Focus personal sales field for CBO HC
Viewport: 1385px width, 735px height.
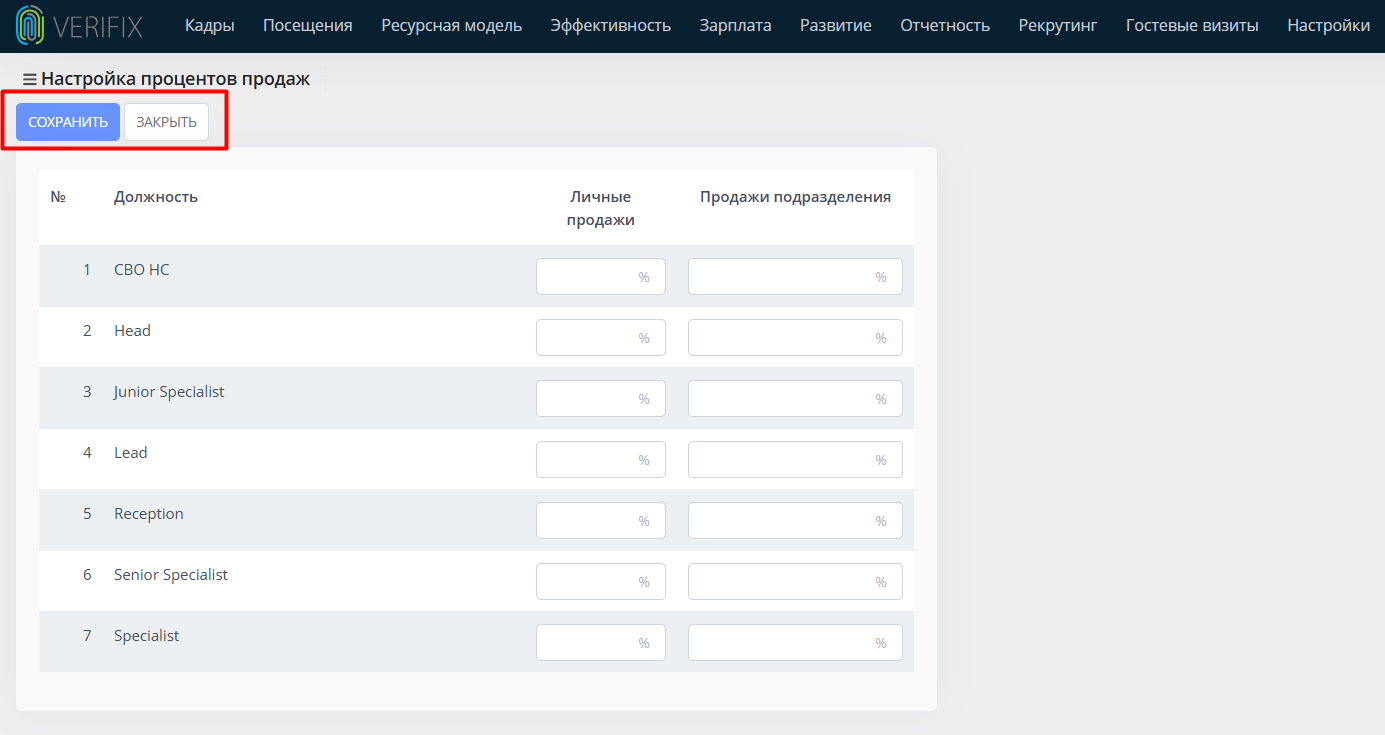(x=601, y=277)
